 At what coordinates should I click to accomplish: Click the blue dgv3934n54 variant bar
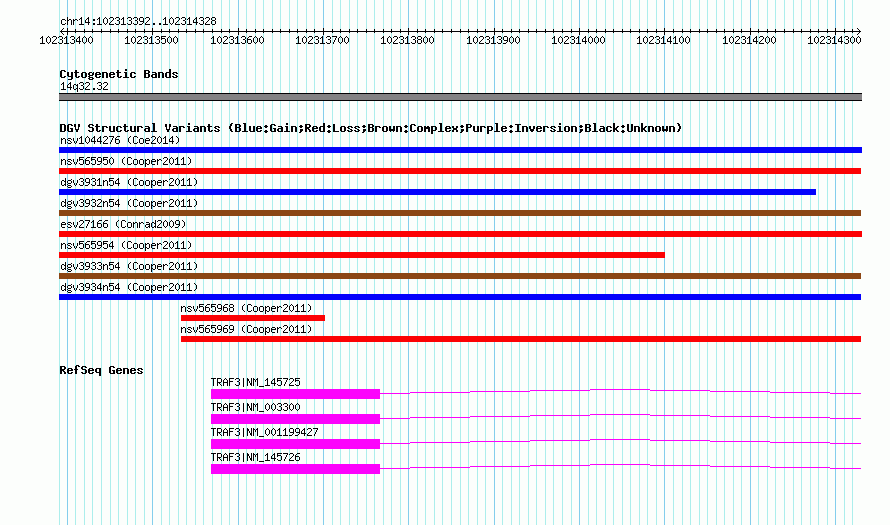460,297
